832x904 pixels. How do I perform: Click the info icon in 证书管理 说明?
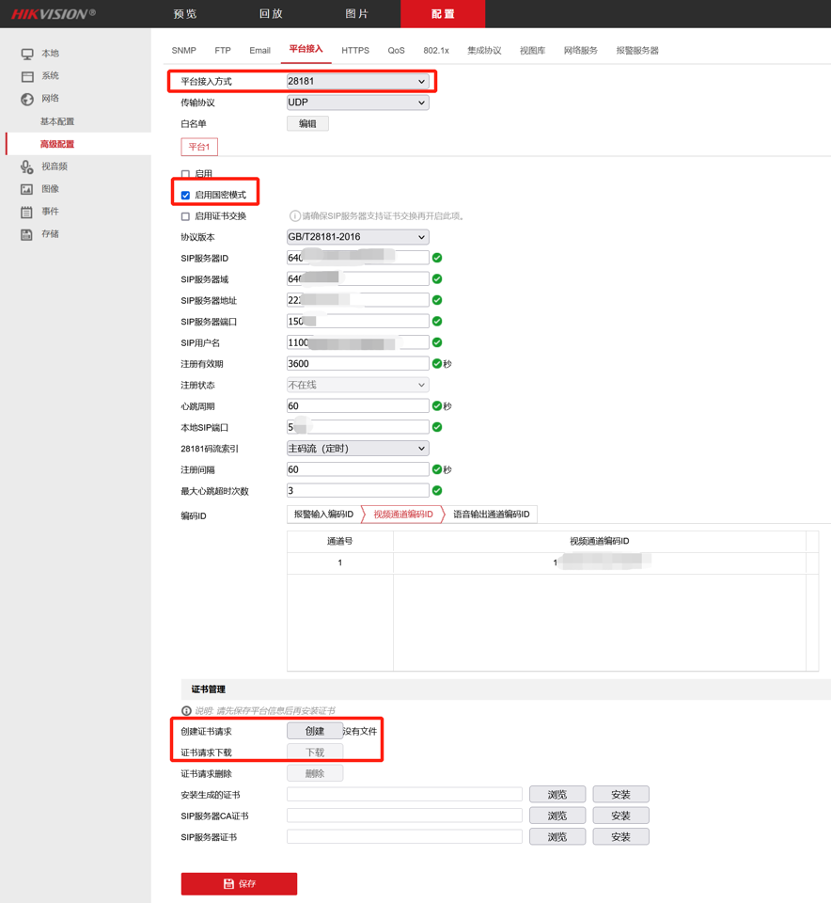click(x=186, y=711)
